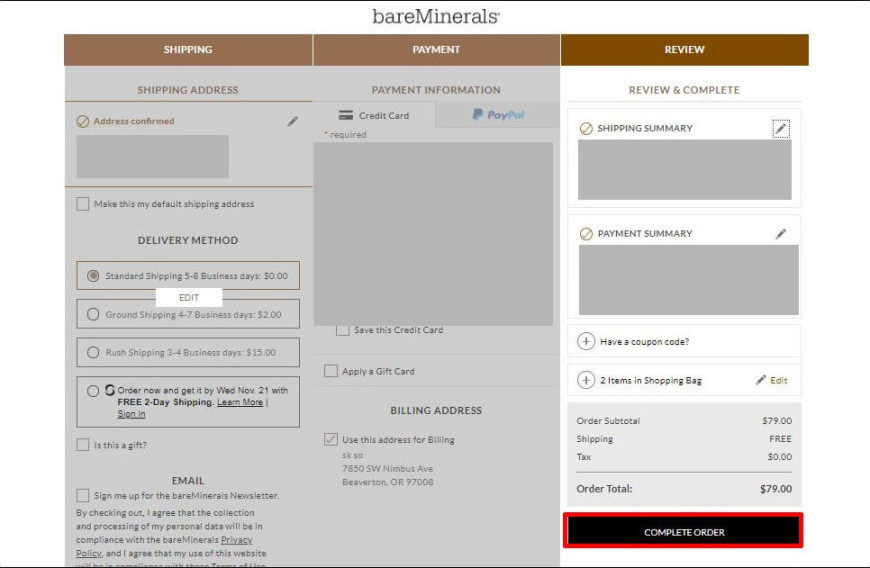Viewport: 870px width, 568px height.
Task: Click the EDIT overlay button
Action: [189, 298]
